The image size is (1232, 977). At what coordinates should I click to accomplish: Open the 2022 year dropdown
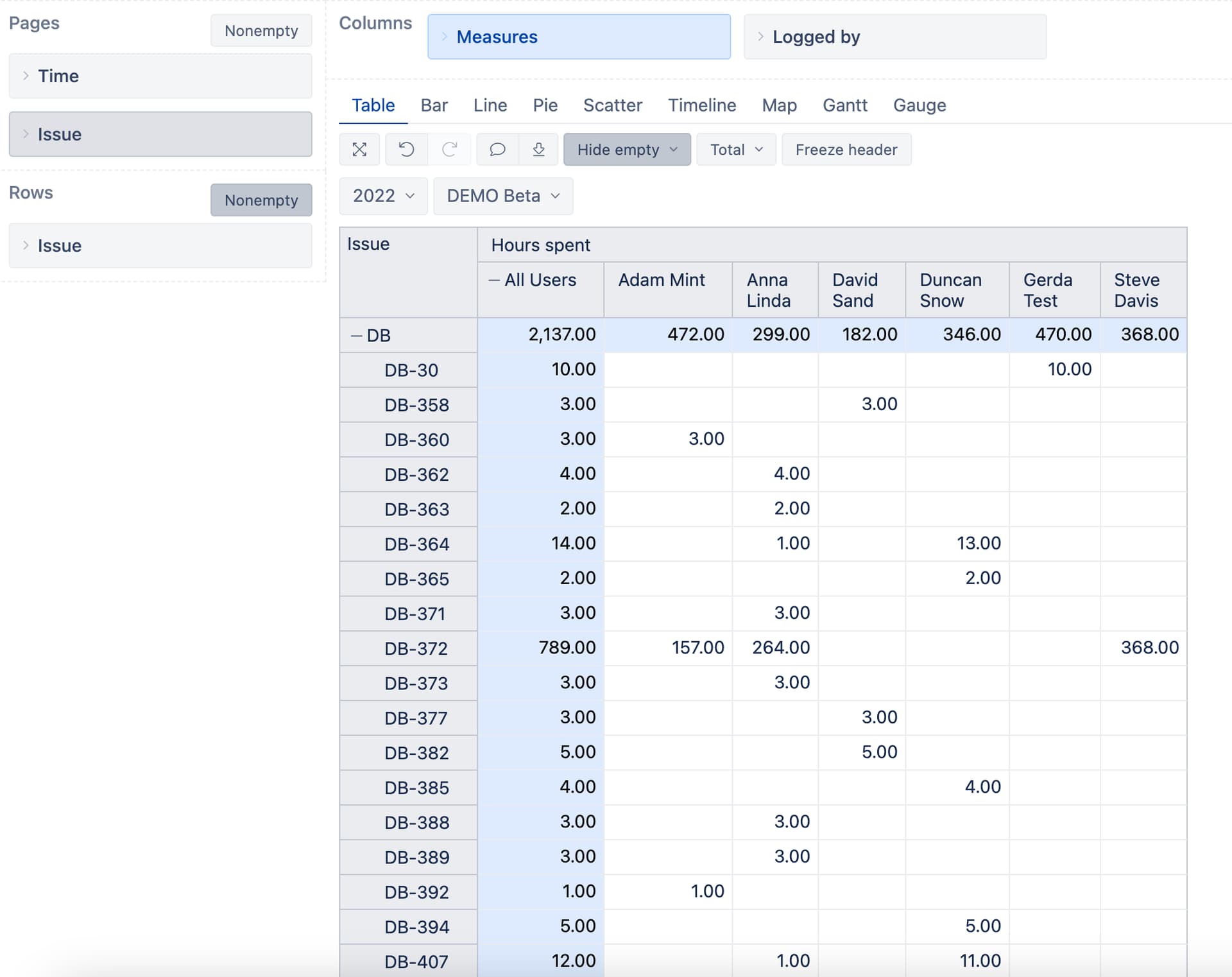click(x=382, y=196)
